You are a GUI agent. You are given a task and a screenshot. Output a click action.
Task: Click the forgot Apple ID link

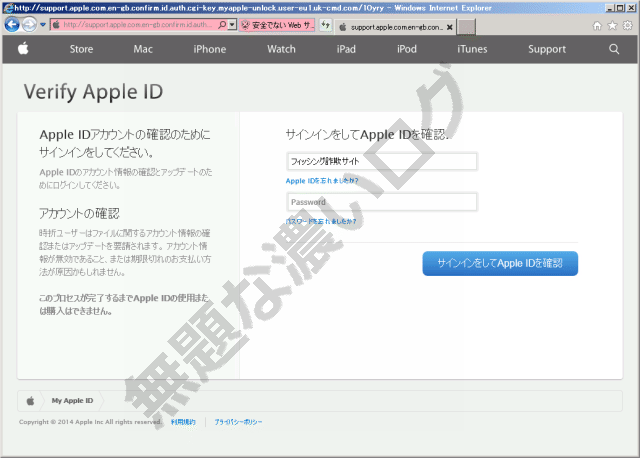pyautogui.click(x=322, y=181)
